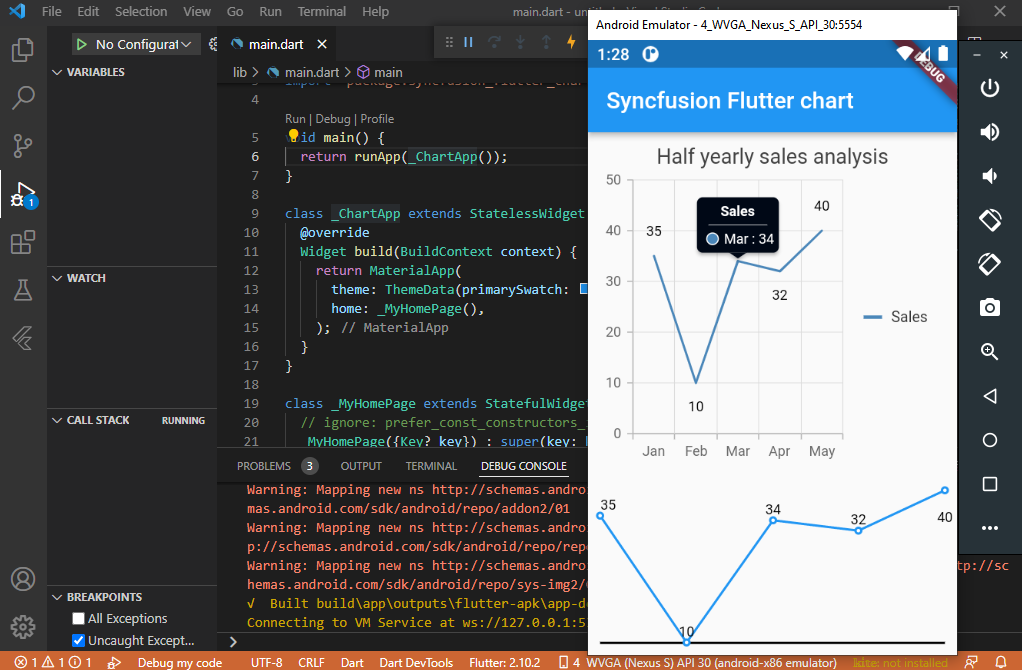Screen dimensions: 1022x670
Task: Take a screenshot with the emulator camera icon
Action: [989, 307]
